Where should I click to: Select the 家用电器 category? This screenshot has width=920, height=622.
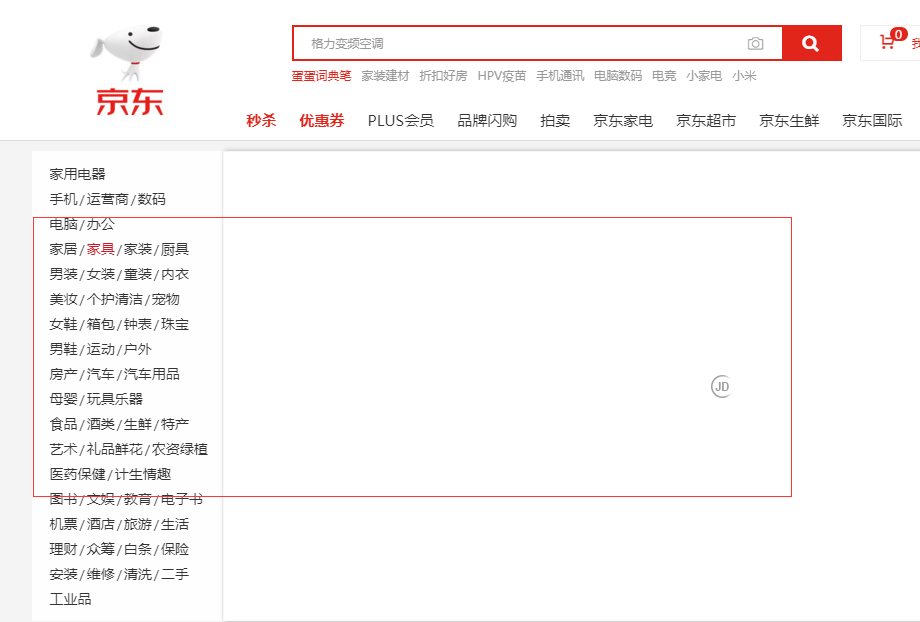(x=77, y=174)
